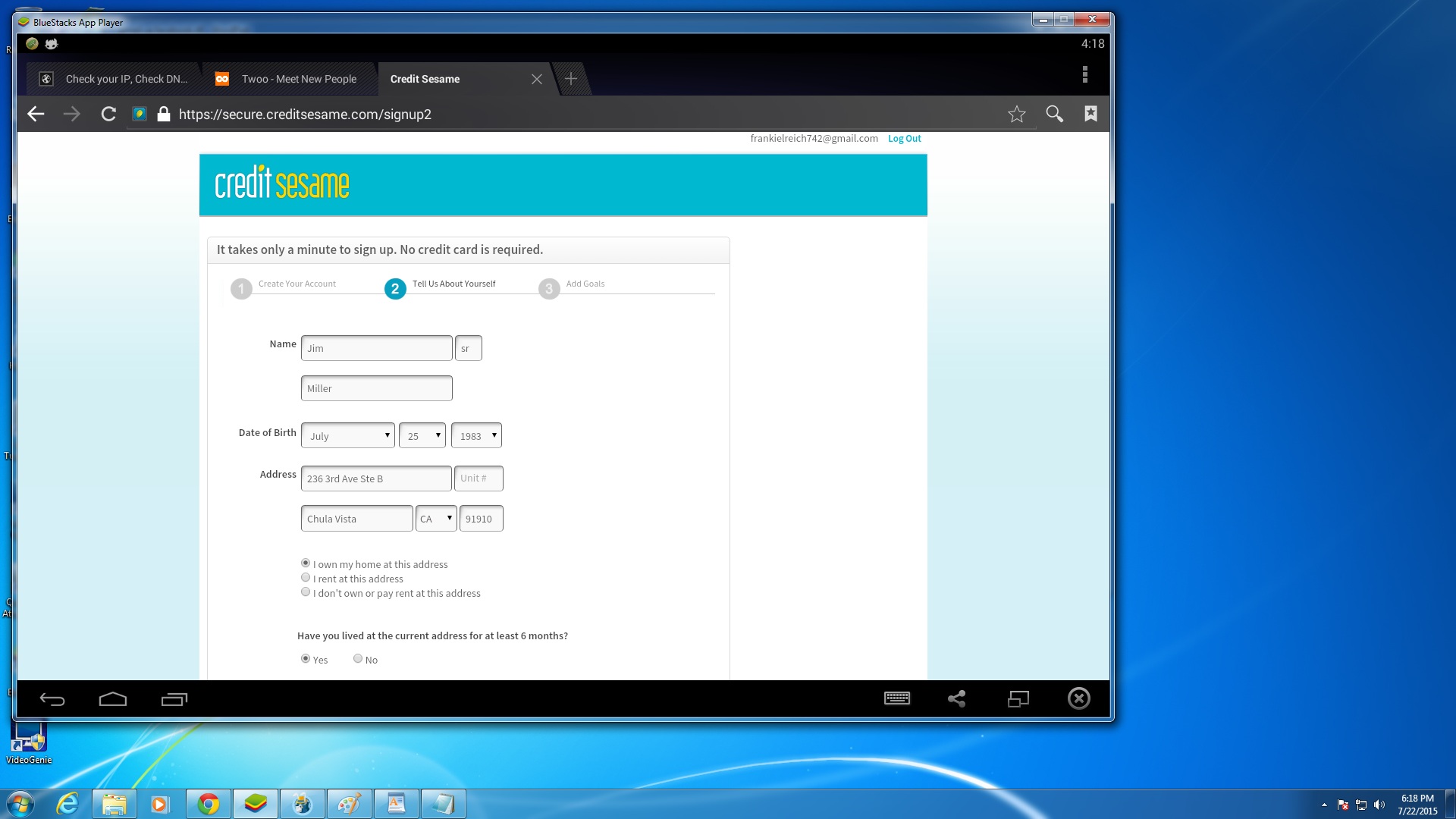Image resolution: width=1456 pixels, height=819 pixels.
Task: Click the search icon in browser toolbar
Action: tap(1054, 113)
